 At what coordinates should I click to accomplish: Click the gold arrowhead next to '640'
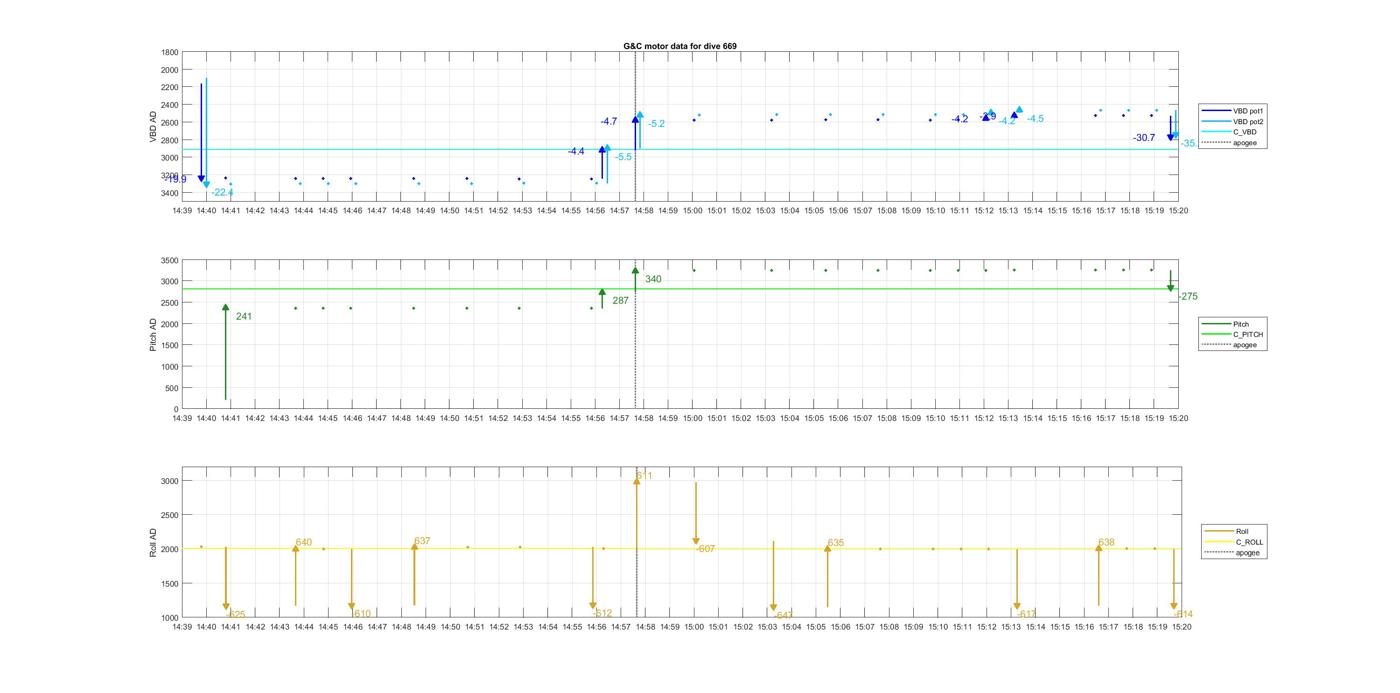click(295, 548)
